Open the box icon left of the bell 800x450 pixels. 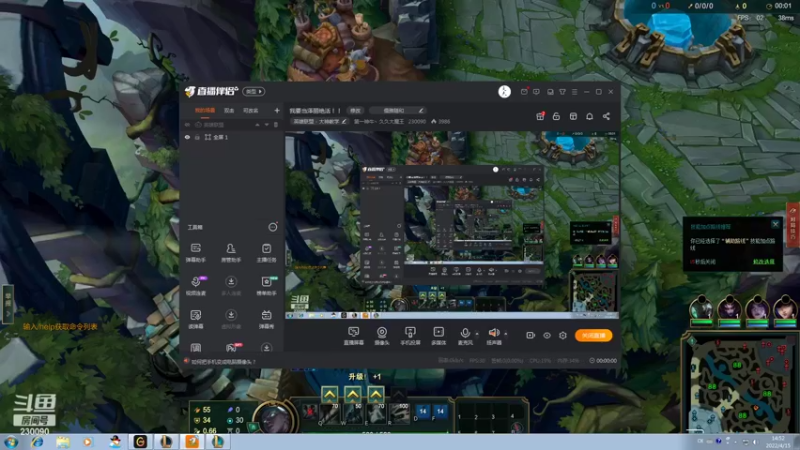[x=573, y=116]
